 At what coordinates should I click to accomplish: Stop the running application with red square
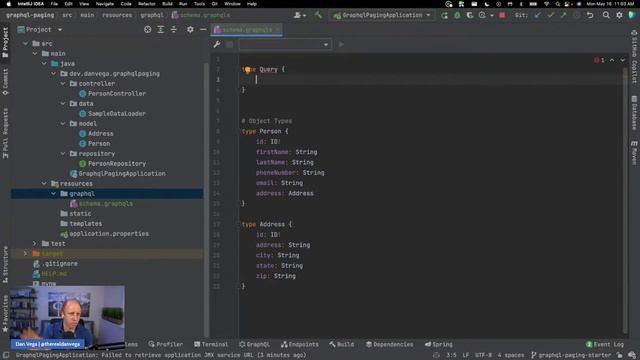click(502, 15)
